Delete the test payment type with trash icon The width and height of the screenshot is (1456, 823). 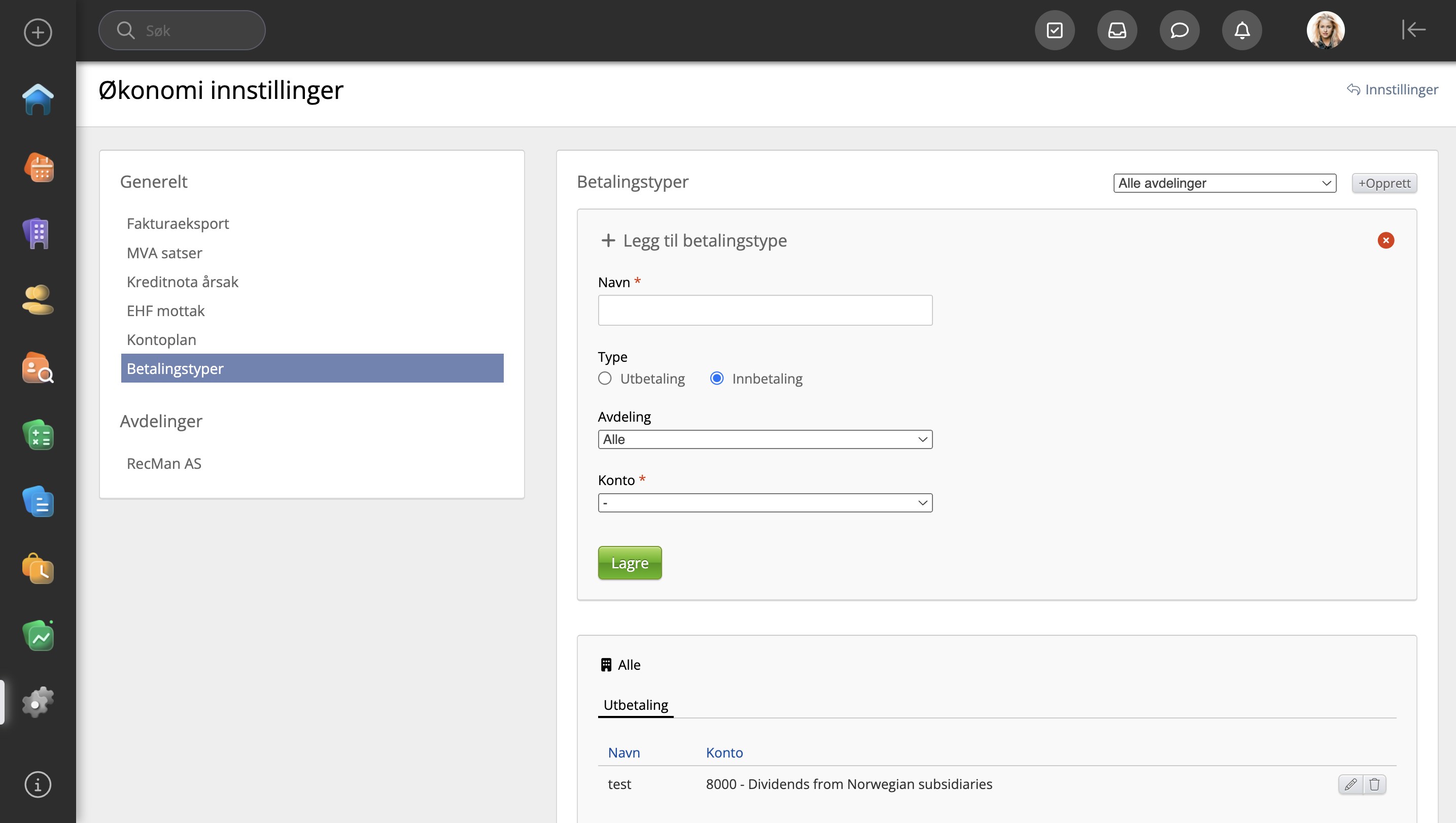[x=1374, y=784]
